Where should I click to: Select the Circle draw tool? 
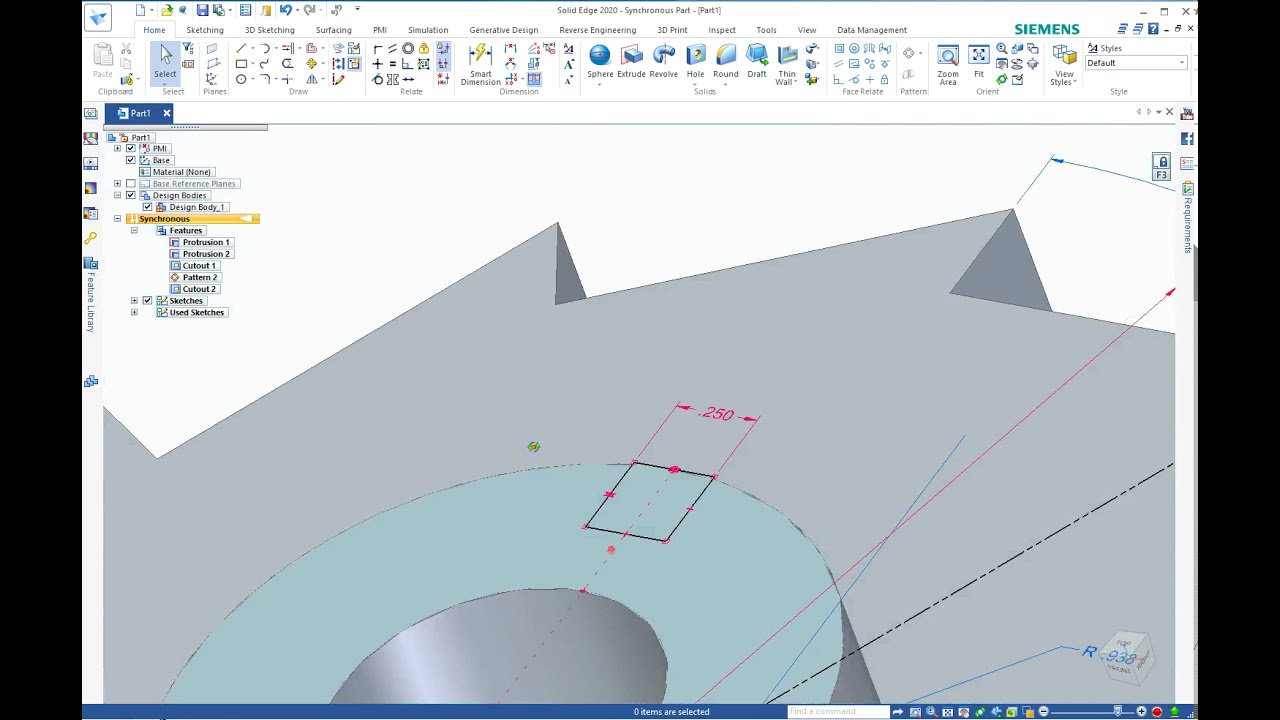point(241,79)
